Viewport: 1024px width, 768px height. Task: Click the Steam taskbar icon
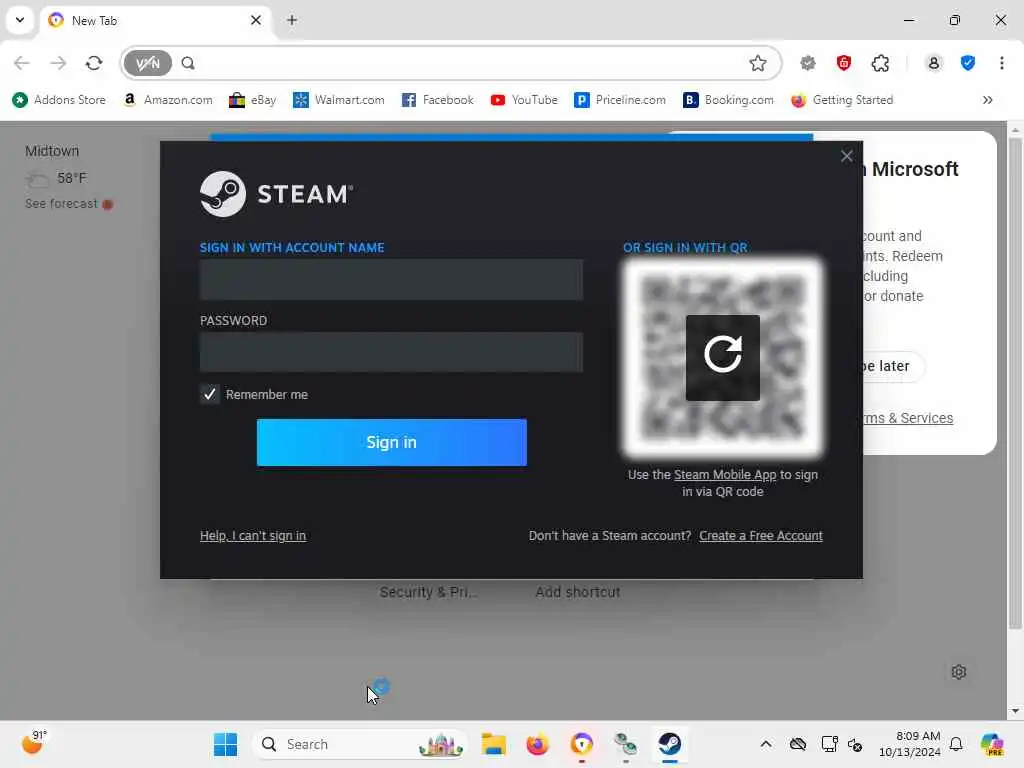(670, 744)
